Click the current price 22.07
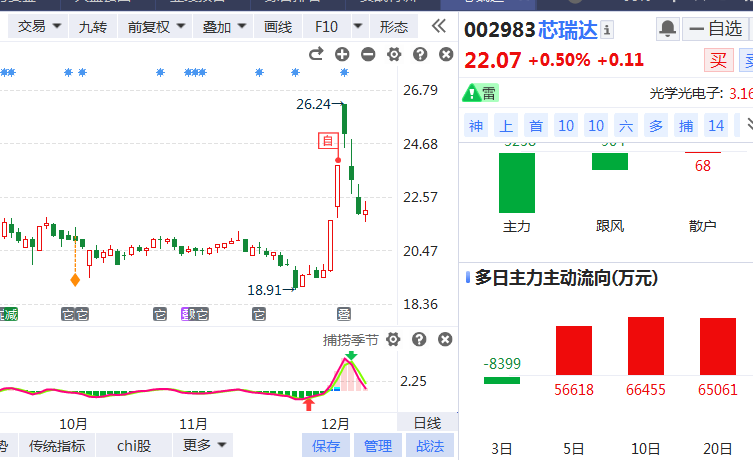The image size is (753, 460). point(492,61)
